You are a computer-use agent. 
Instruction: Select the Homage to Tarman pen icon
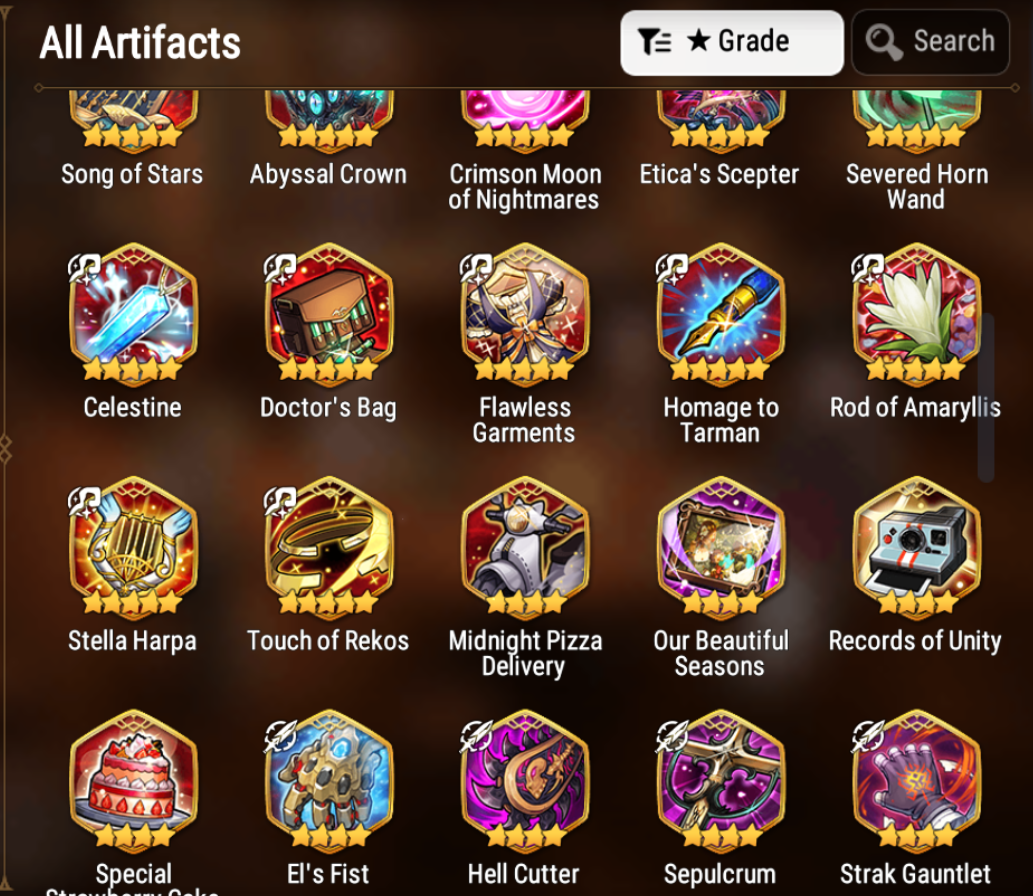tap(721, 314)
